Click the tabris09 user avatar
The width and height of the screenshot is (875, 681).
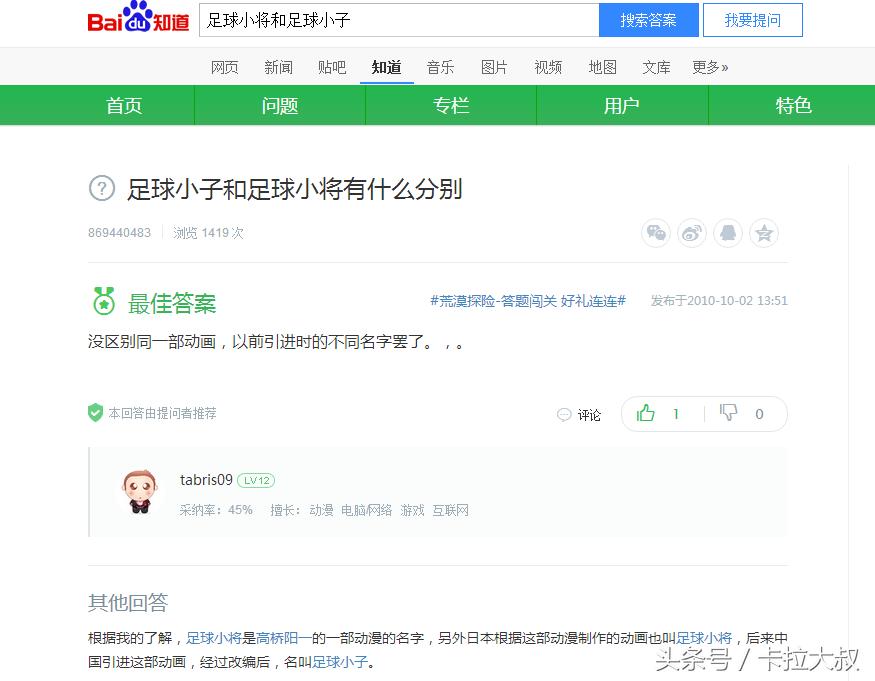pos(140,491)
